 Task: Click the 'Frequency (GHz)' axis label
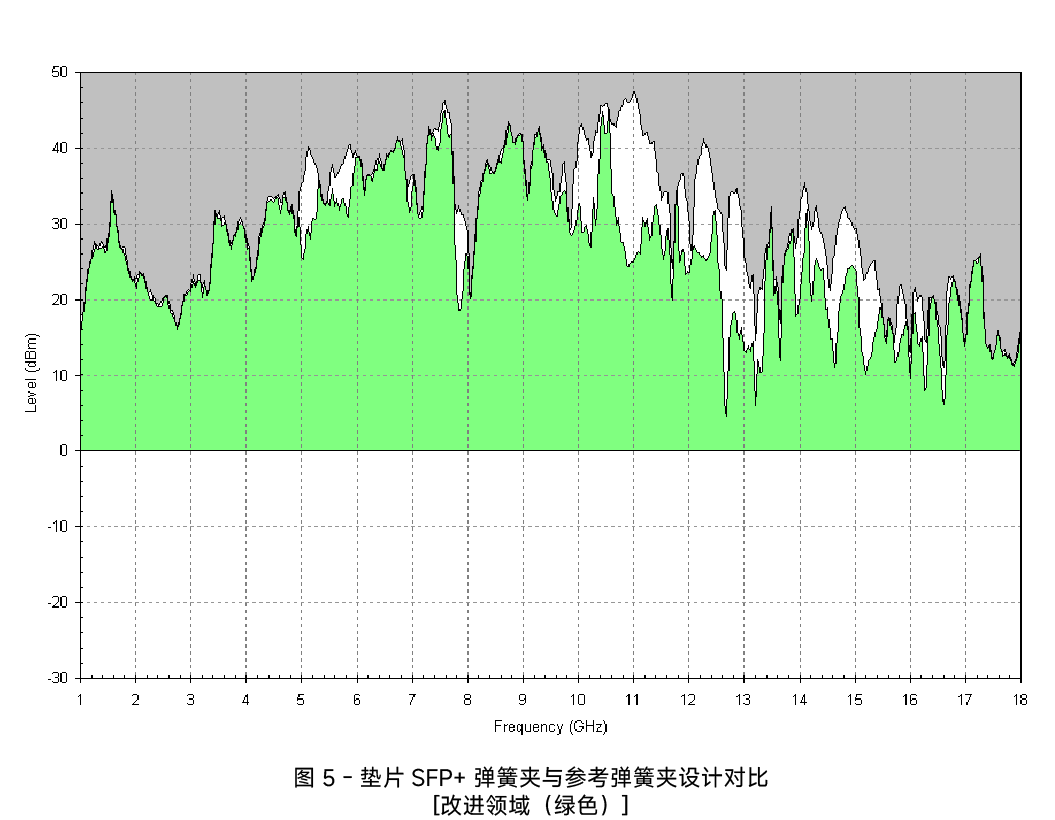(550, 727)
